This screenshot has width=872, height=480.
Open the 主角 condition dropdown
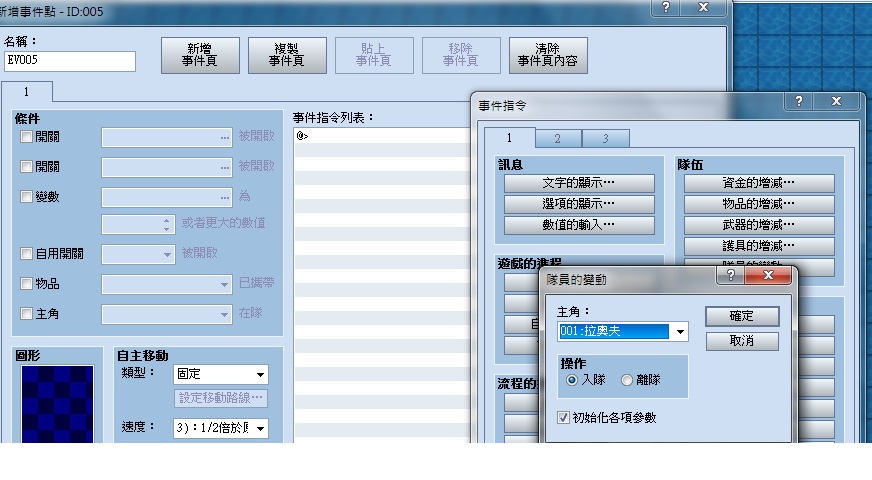pyautogui.click(x=166, y=314)
